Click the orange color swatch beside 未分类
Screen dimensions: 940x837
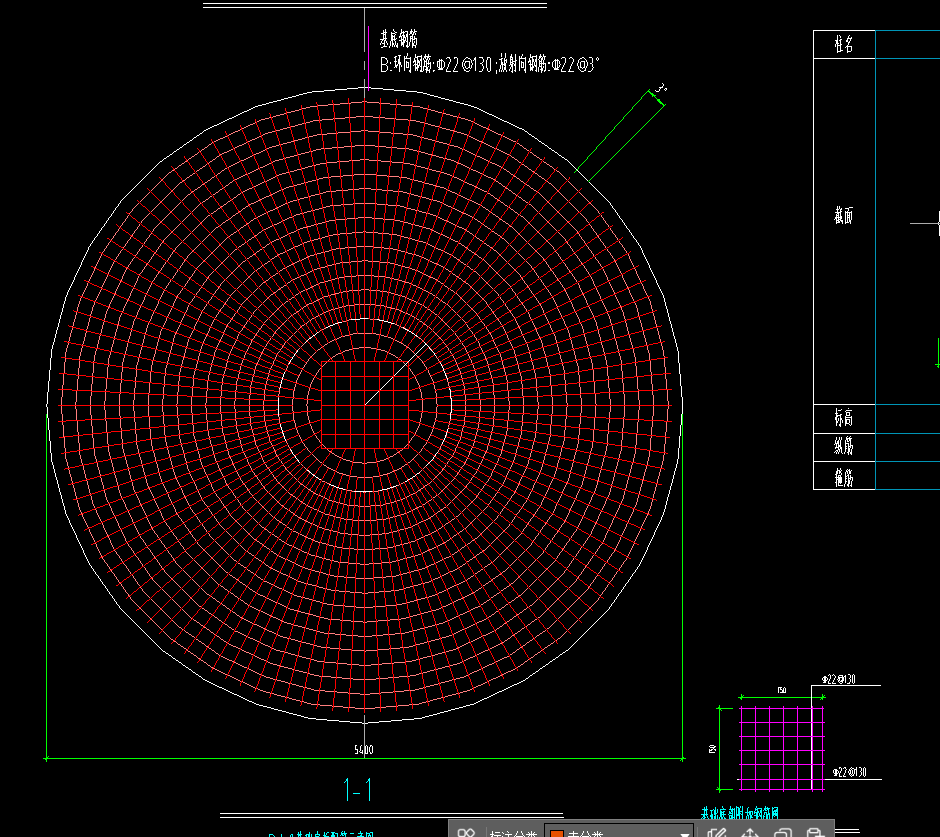(x=557, y=833)
